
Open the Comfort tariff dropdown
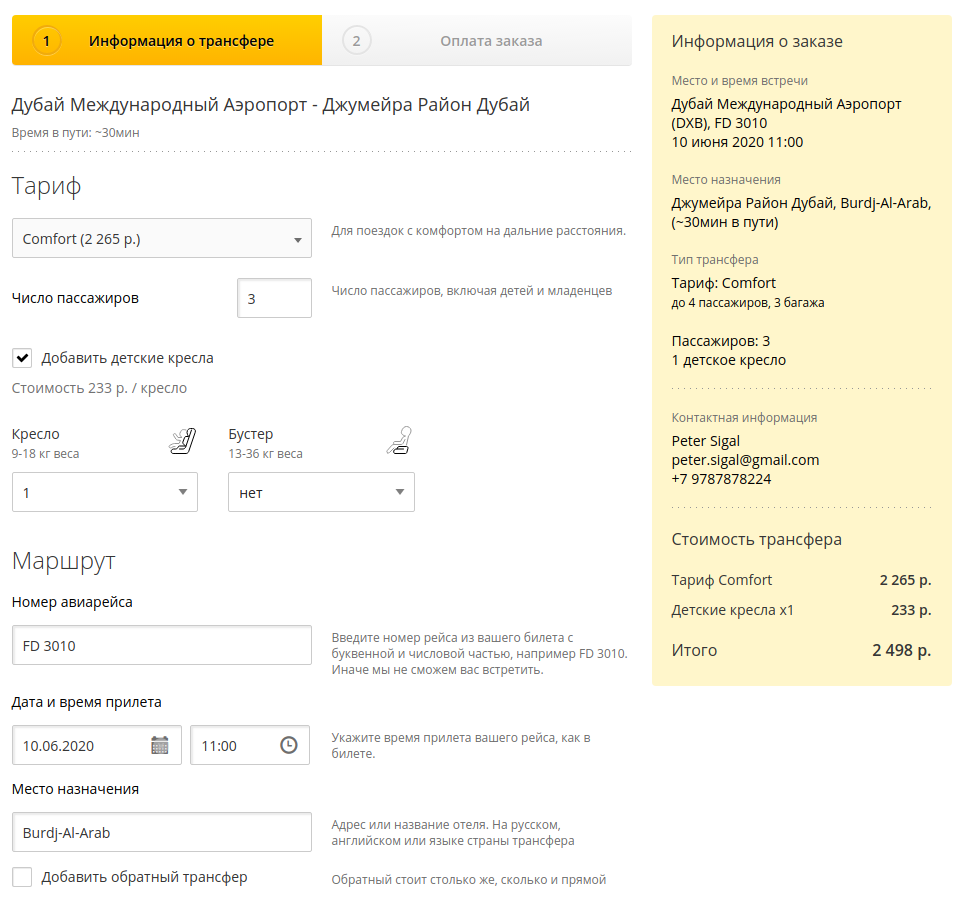(x=161, y=239)
